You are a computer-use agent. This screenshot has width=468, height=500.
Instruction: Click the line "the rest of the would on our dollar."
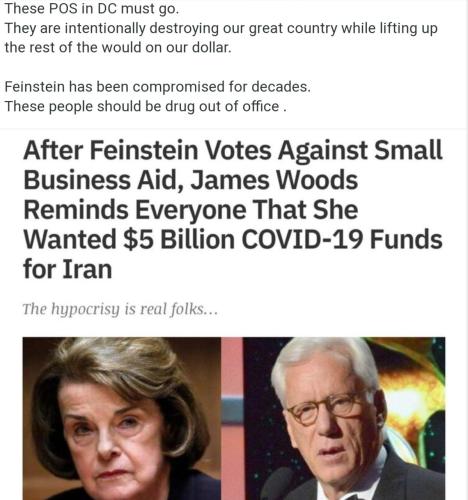(118, 47)
